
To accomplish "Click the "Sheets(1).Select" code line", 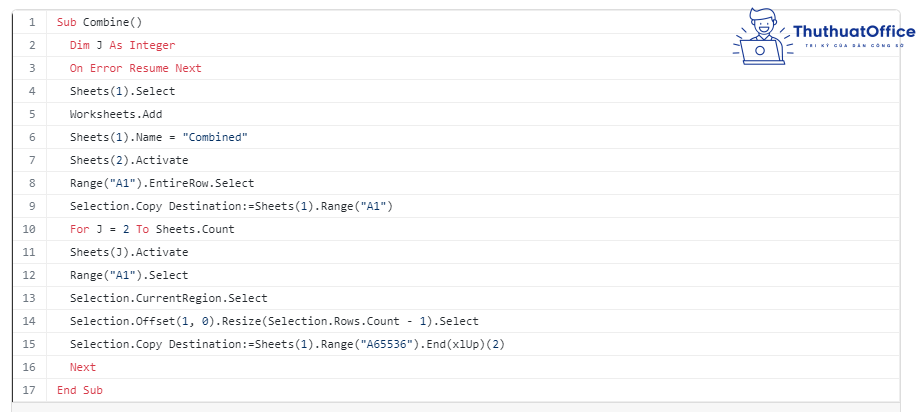I will tap(122, 91).
